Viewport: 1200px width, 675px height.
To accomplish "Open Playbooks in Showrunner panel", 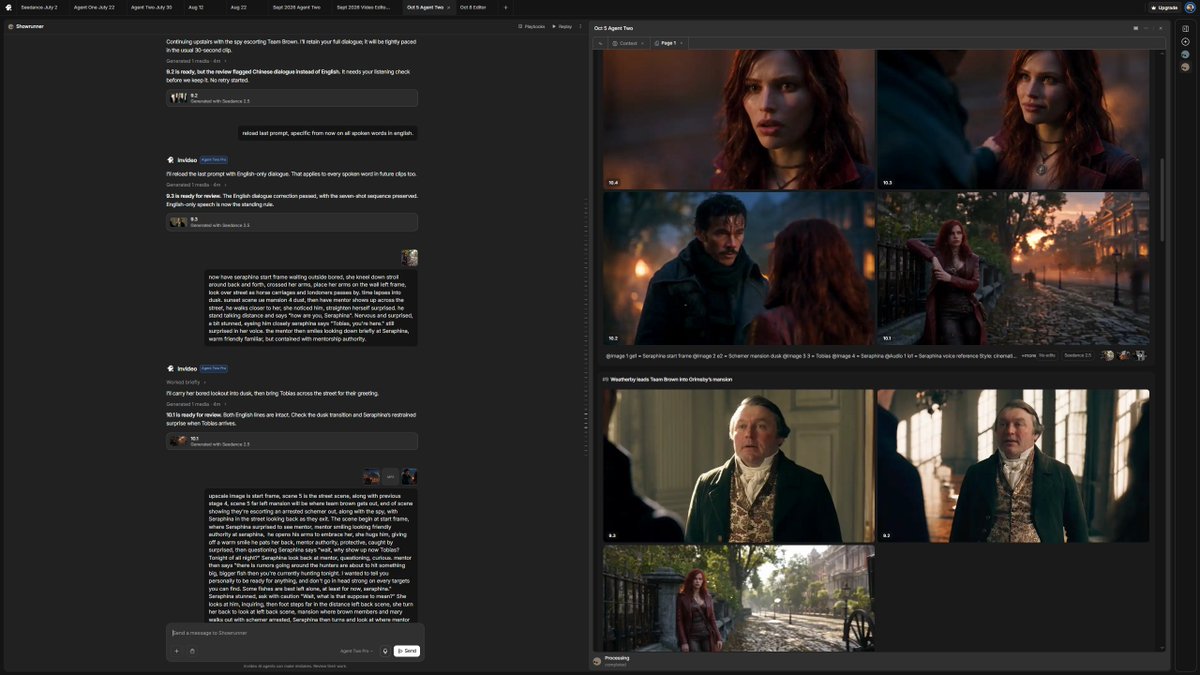I will coord(531,26).
